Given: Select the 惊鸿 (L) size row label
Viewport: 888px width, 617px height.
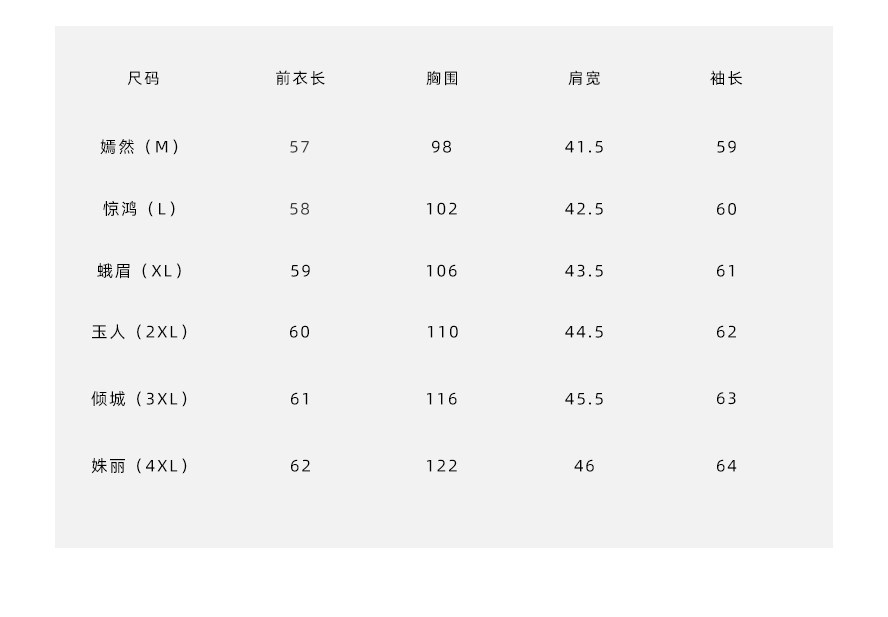Looking at the screenshot, I should coord(141,209).
